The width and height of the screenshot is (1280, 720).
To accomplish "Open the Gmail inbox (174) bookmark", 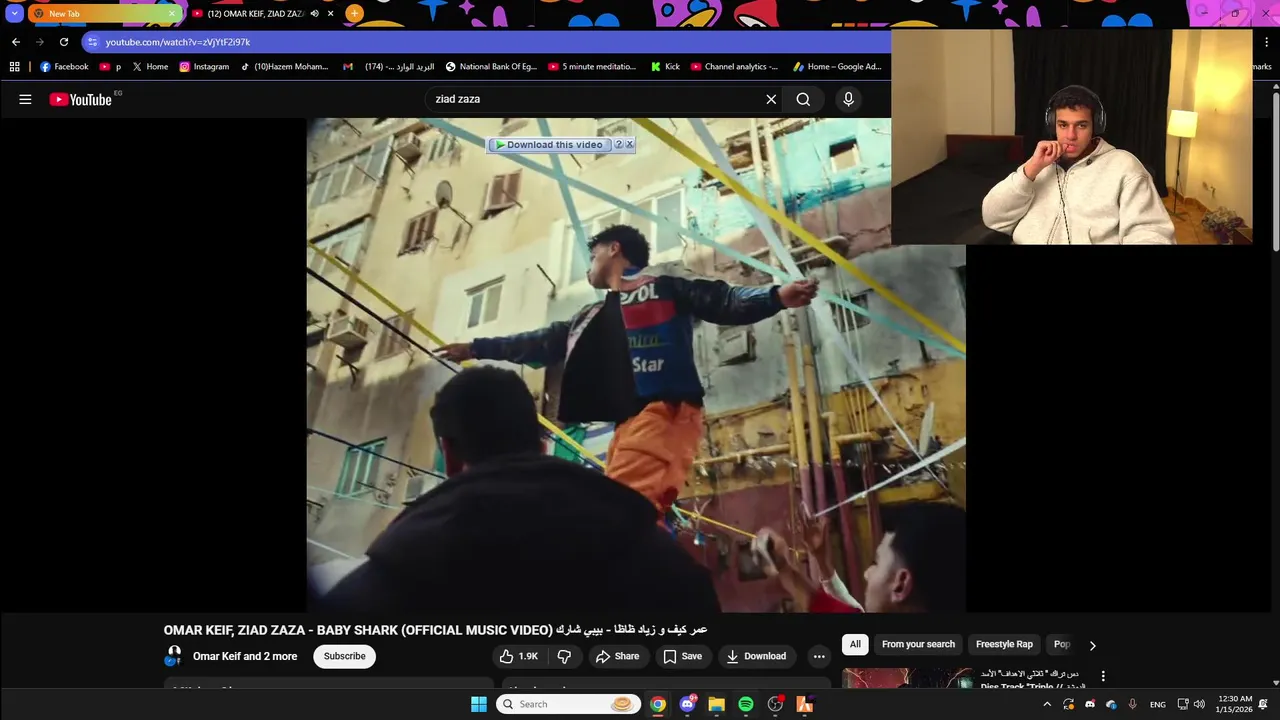I will pyautogui.click(x=388, y=67).
